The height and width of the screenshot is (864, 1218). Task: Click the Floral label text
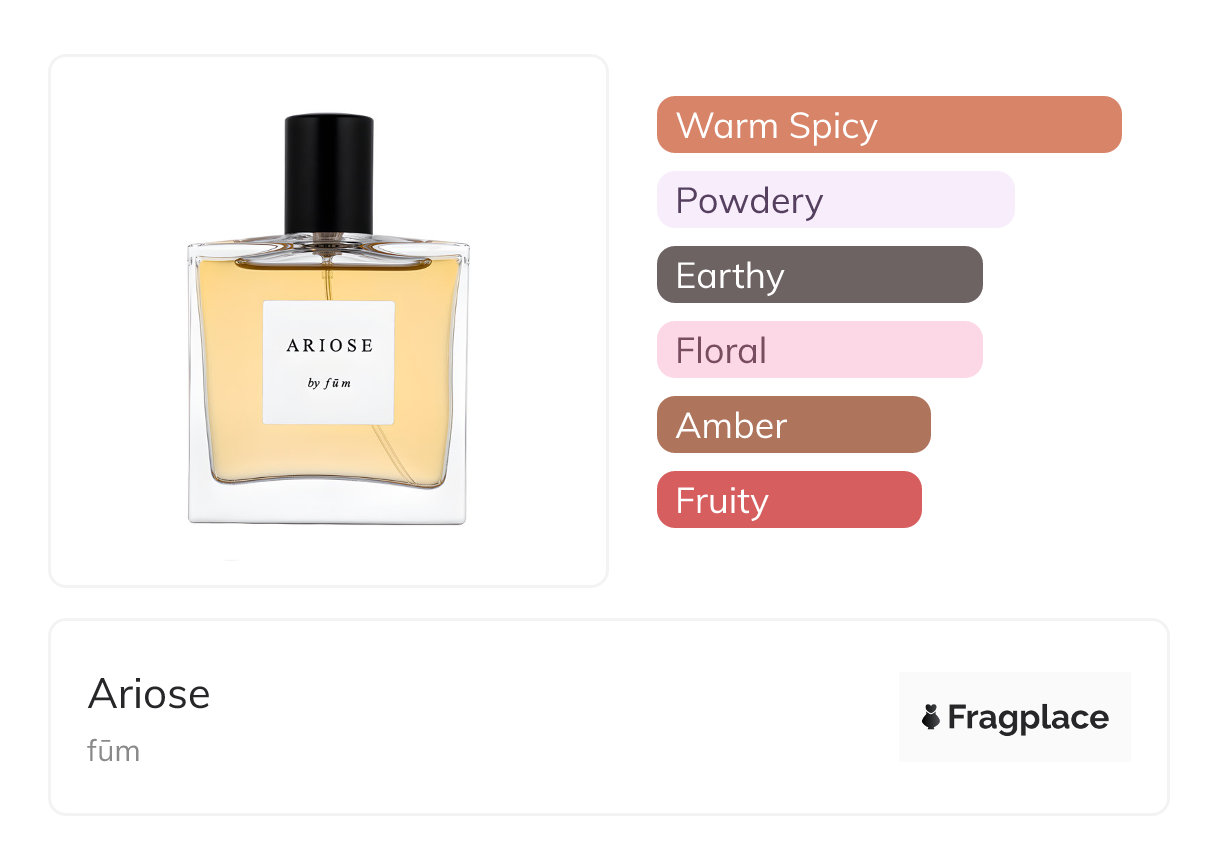721,351
